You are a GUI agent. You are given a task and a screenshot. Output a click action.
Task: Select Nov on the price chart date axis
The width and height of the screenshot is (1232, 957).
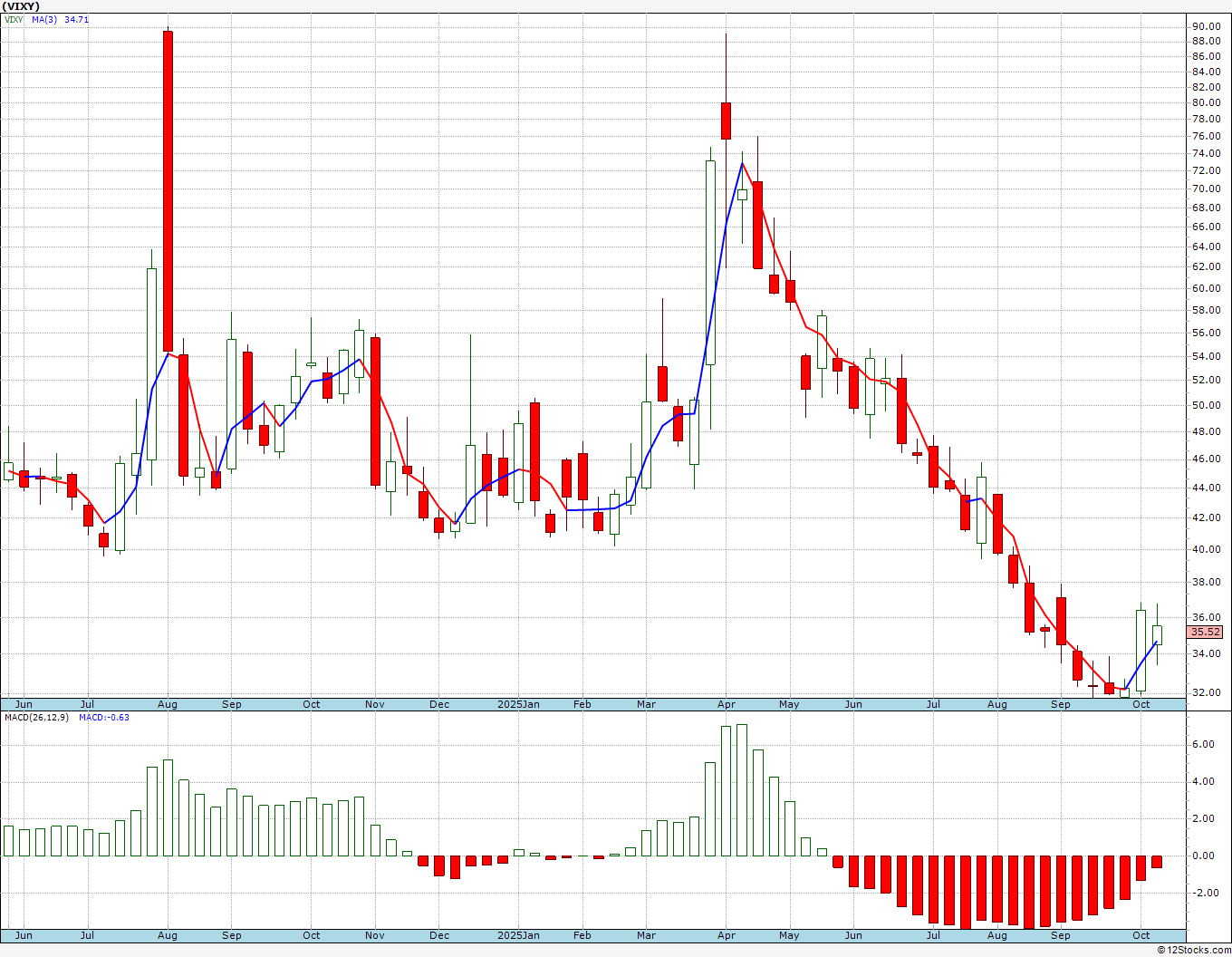(375, 704)
